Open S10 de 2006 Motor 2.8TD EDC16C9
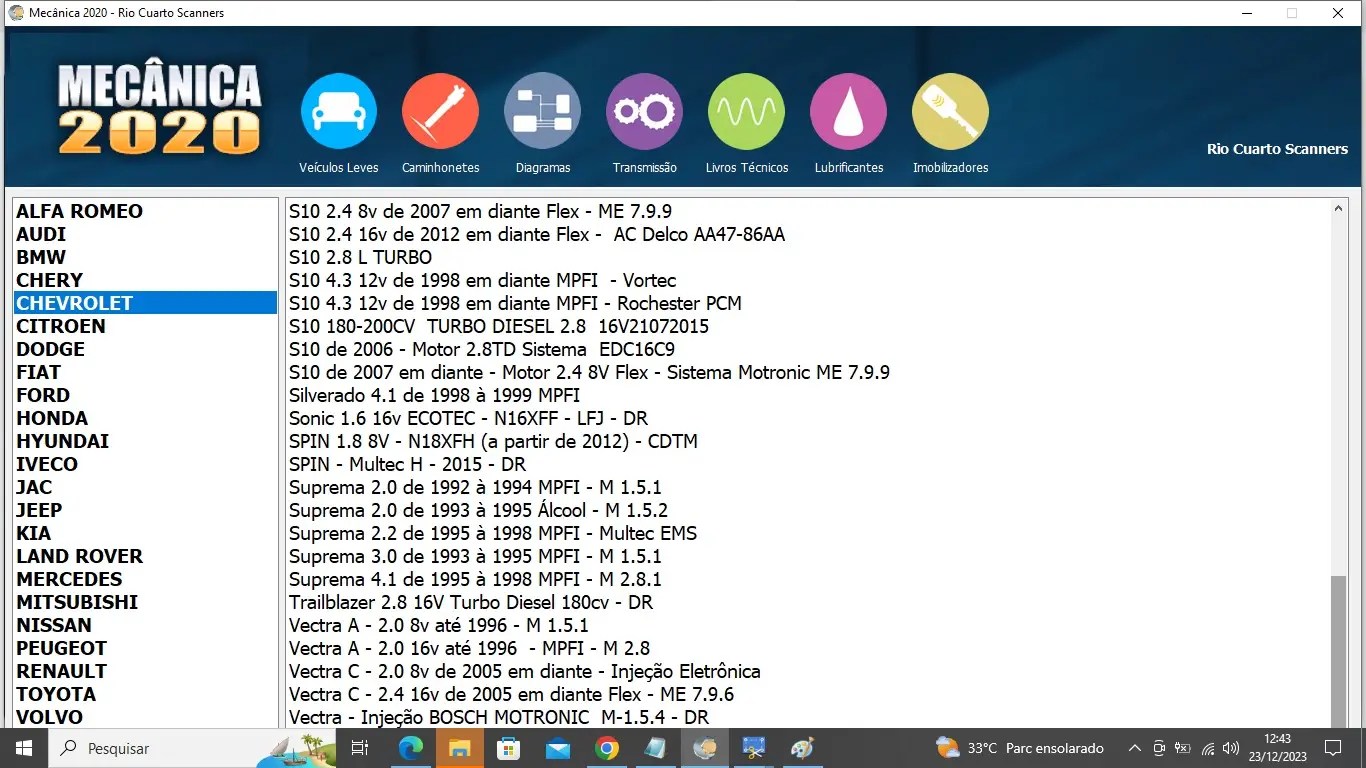 (482, 349)
